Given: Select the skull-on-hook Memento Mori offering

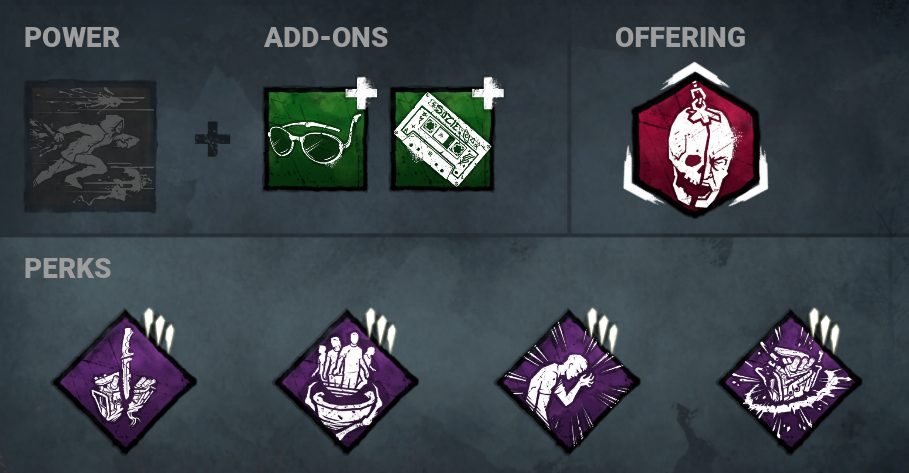Looking at the screenshot, I should [x=695, y=140].
